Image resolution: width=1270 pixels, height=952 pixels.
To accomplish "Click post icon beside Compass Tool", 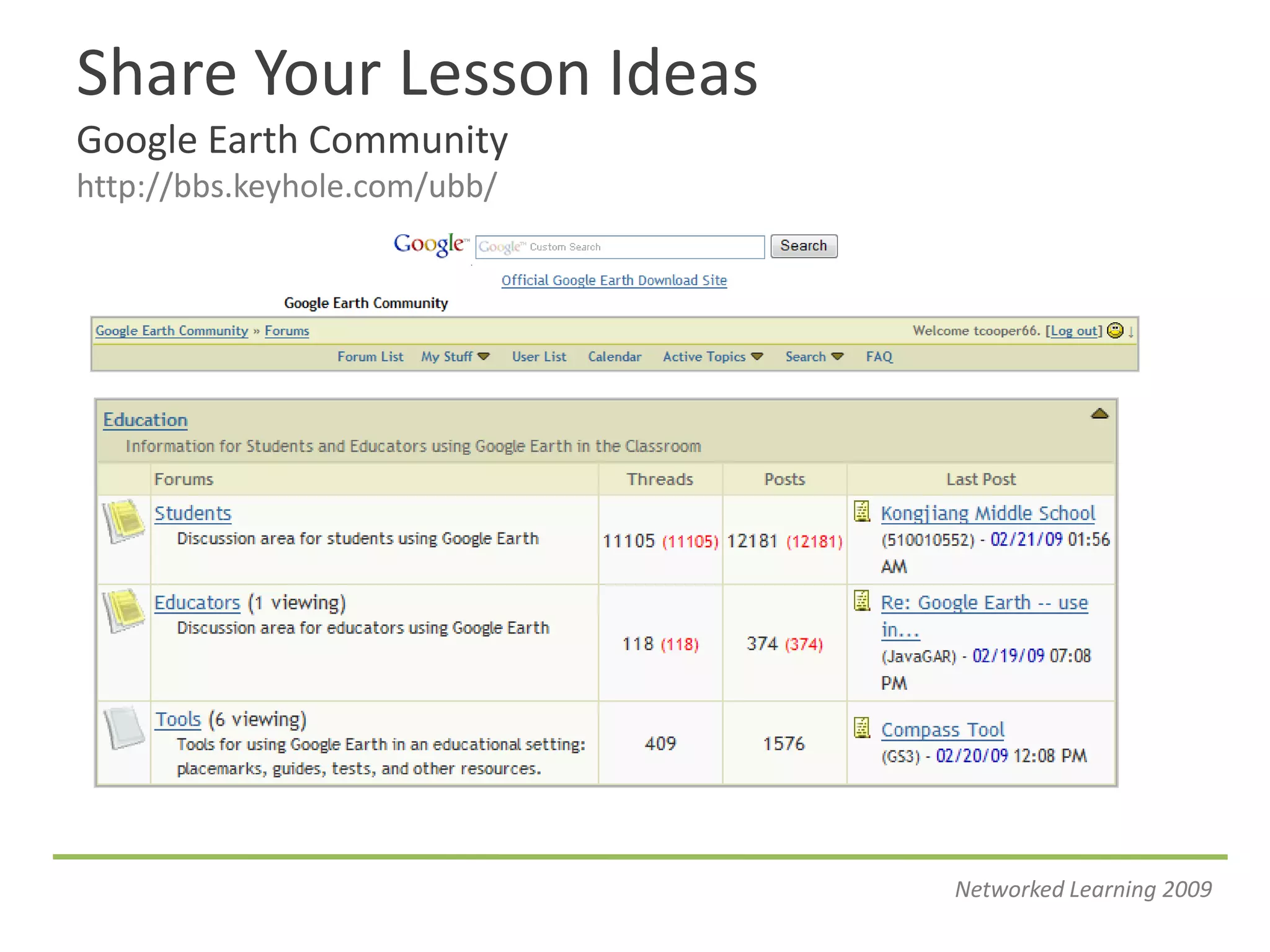I will point(862,728).
